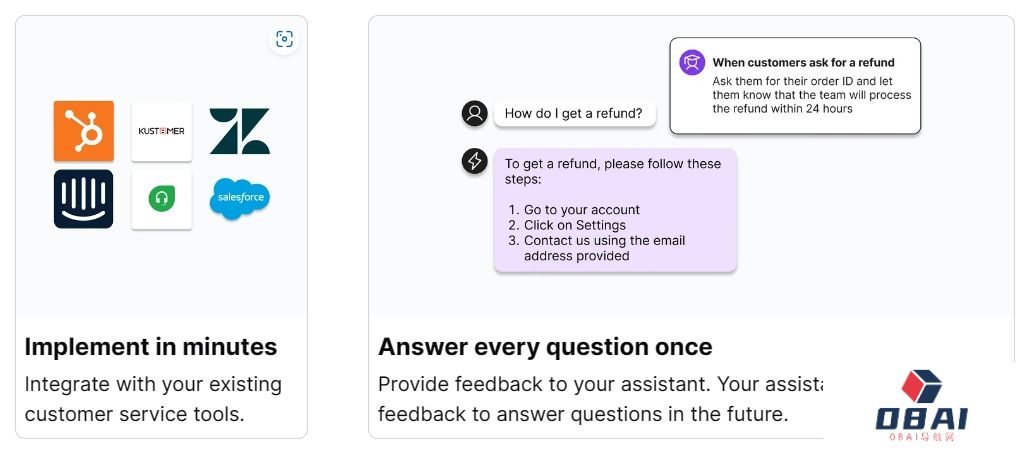
Task: Click the 'Implement in minutes' heading
Action: click(x=151, y=346)
